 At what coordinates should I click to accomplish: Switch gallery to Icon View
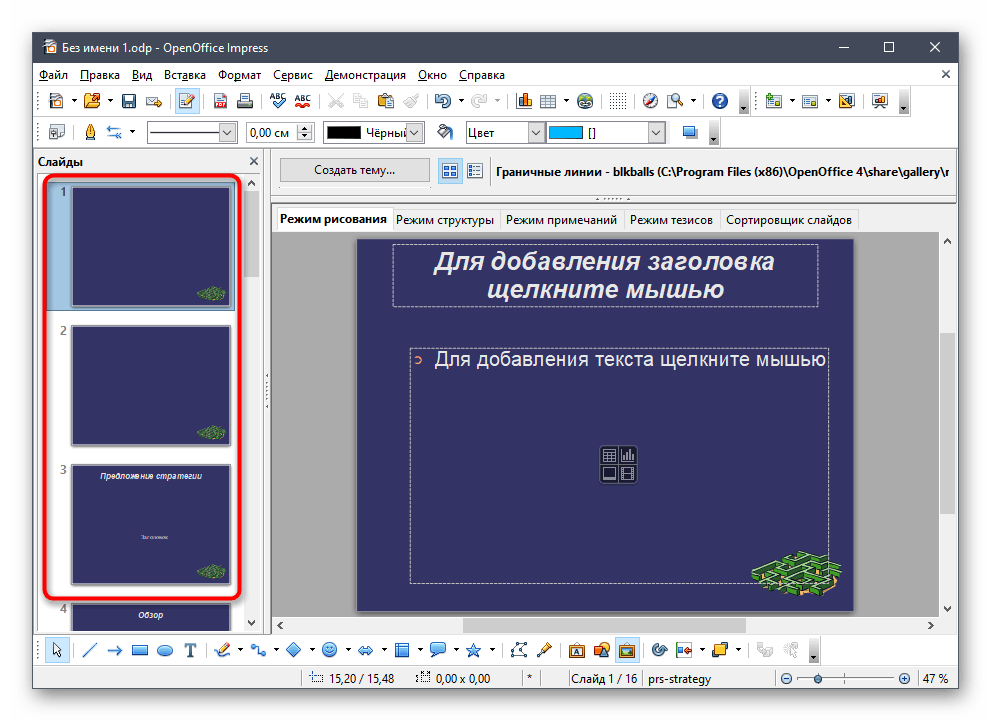[x=450, y=171]
